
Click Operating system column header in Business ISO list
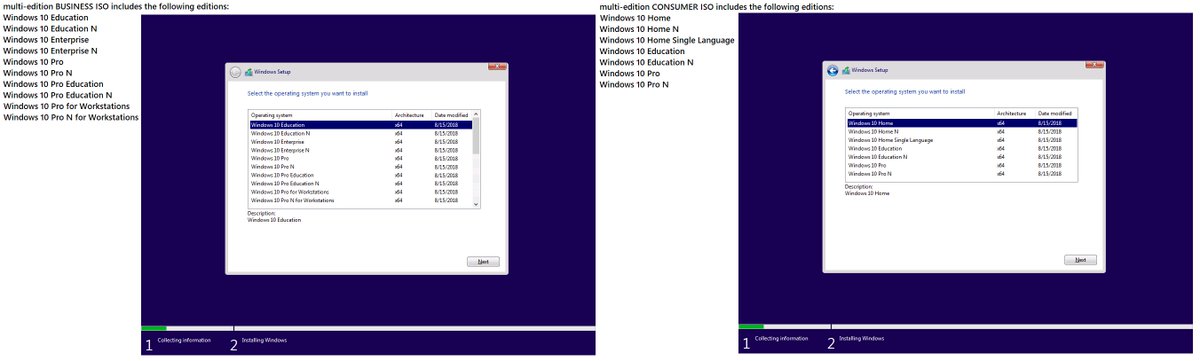point(320,116)
